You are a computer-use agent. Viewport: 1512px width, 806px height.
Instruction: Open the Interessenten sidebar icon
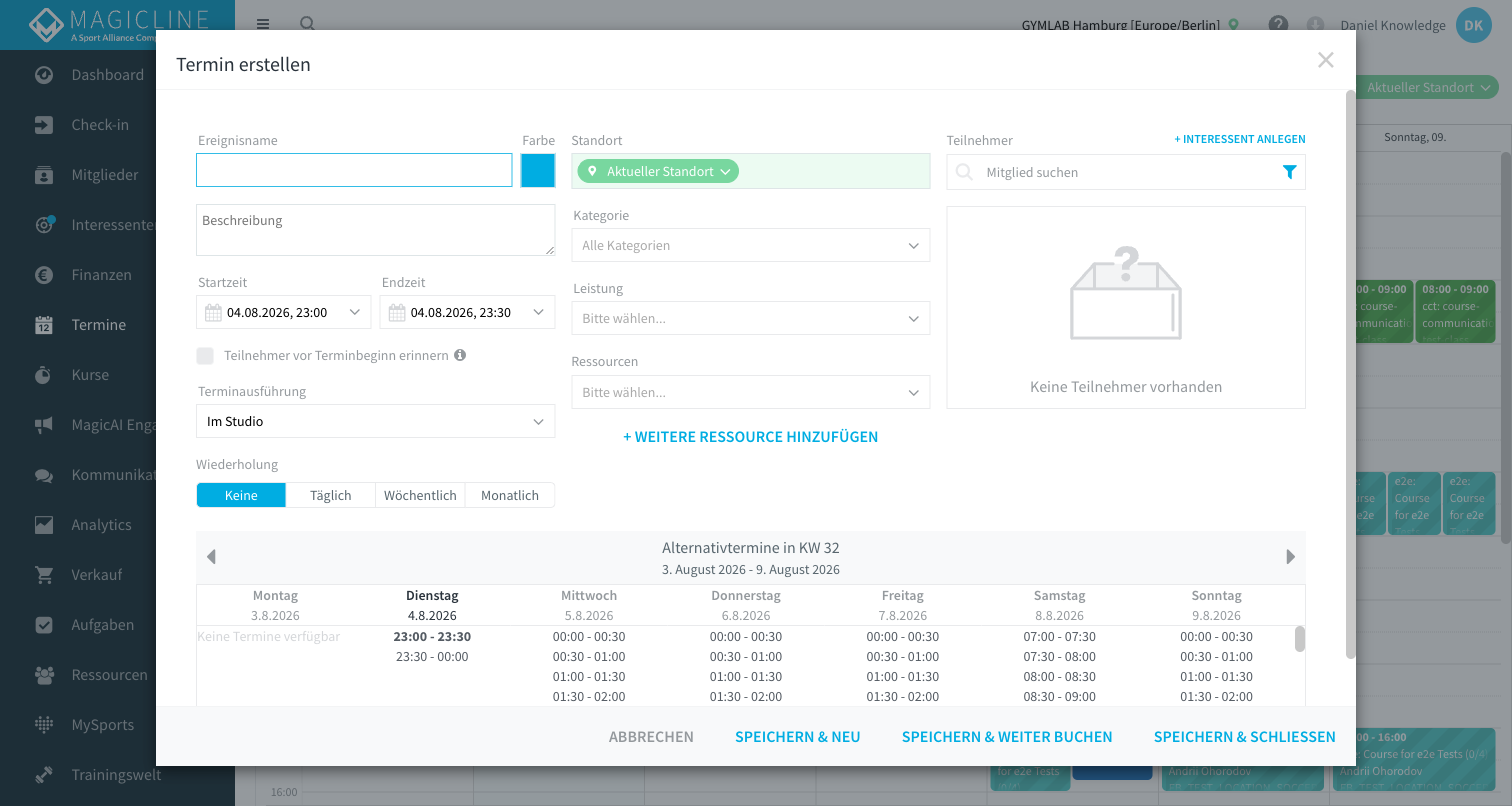tap(44, 225)
